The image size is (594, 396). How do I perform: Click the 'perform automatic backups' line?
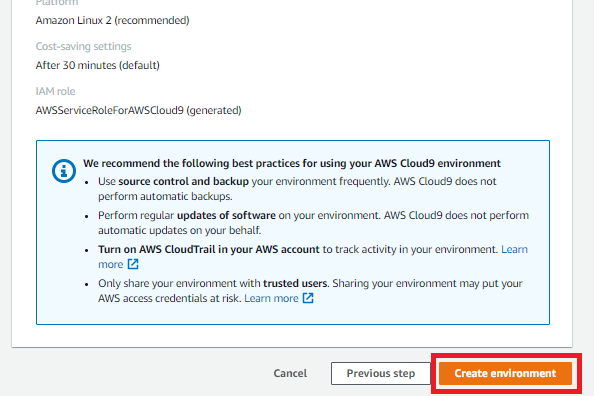pos(165,196)
